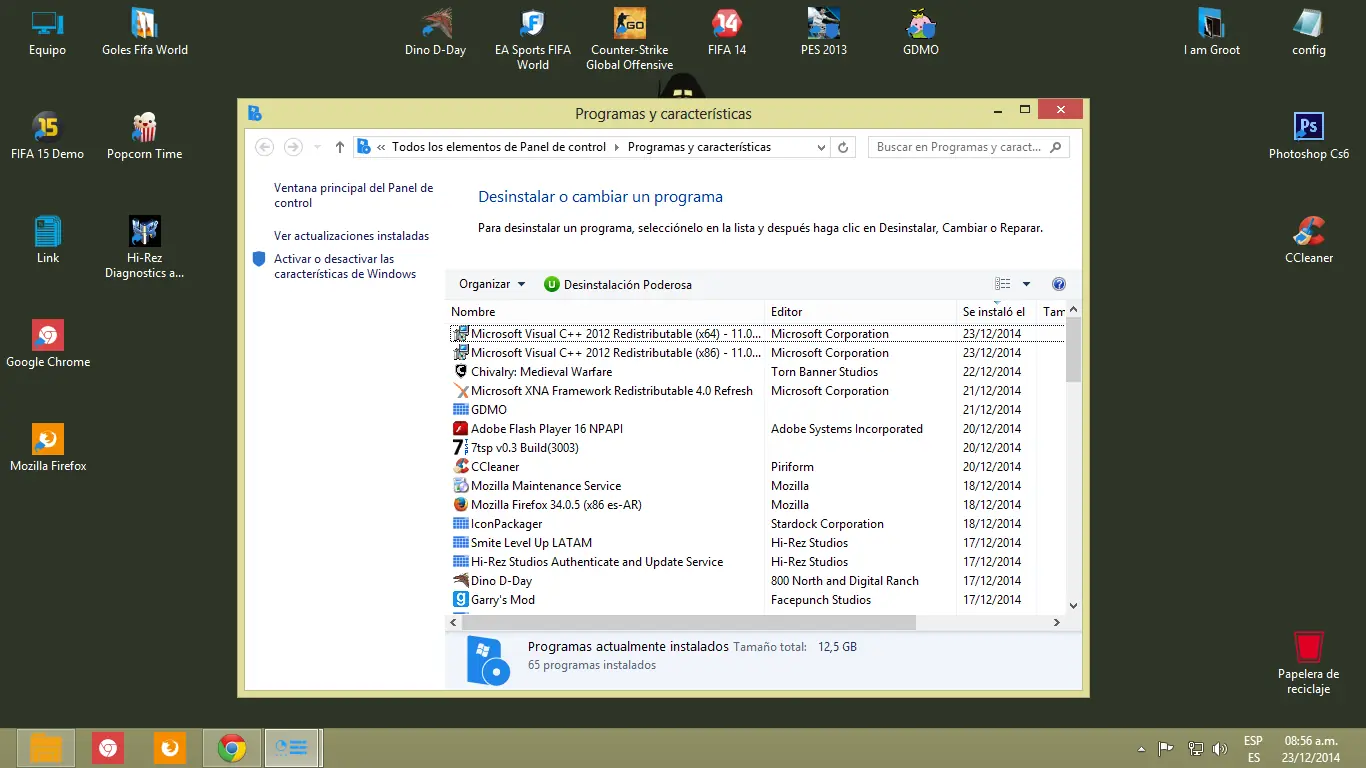
Task: Click the forward navigation arrow
Action: coord(293,147)
